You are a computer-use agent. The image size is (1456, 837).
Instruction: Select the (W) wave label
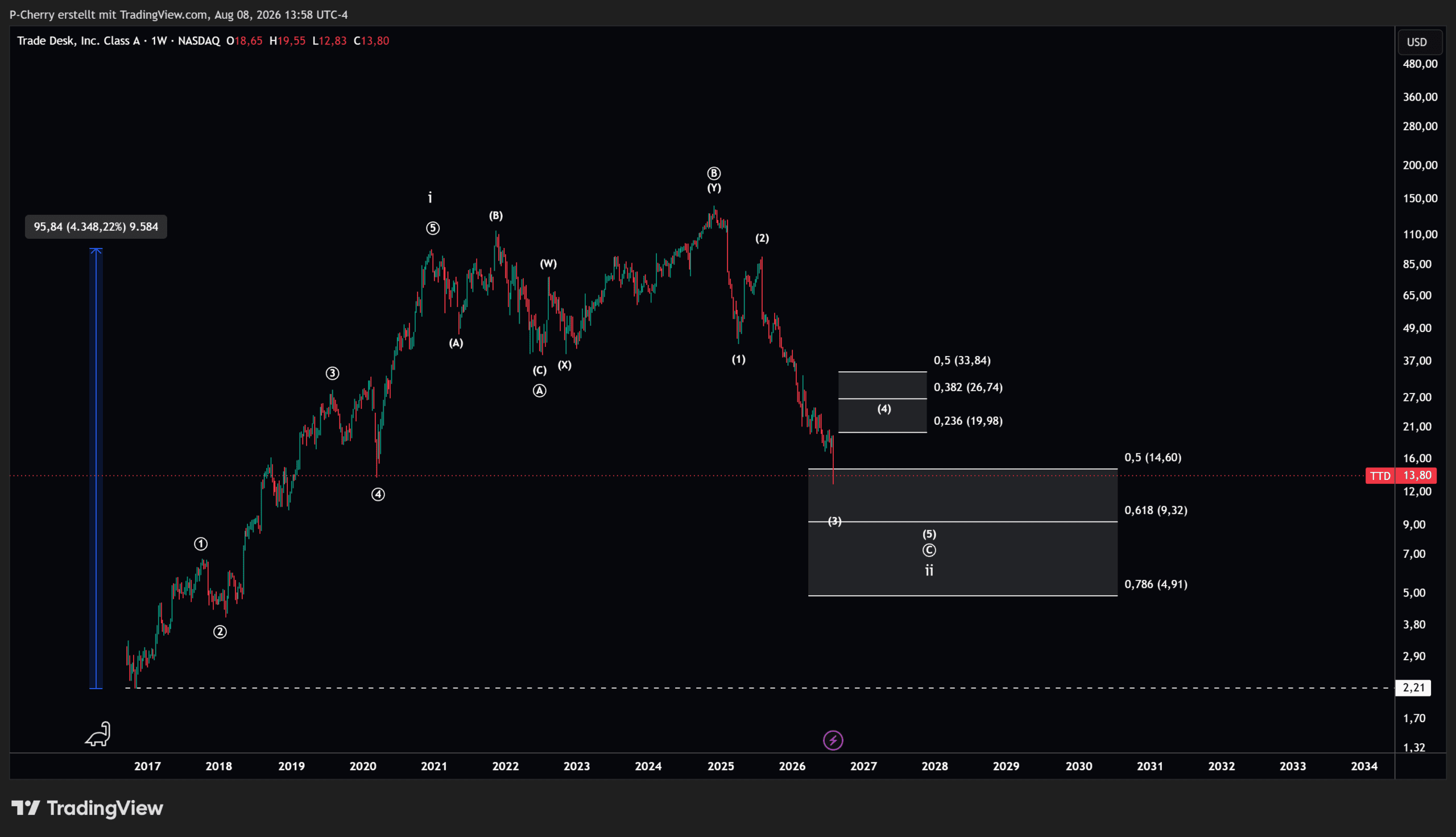click(x=548, y=264)
